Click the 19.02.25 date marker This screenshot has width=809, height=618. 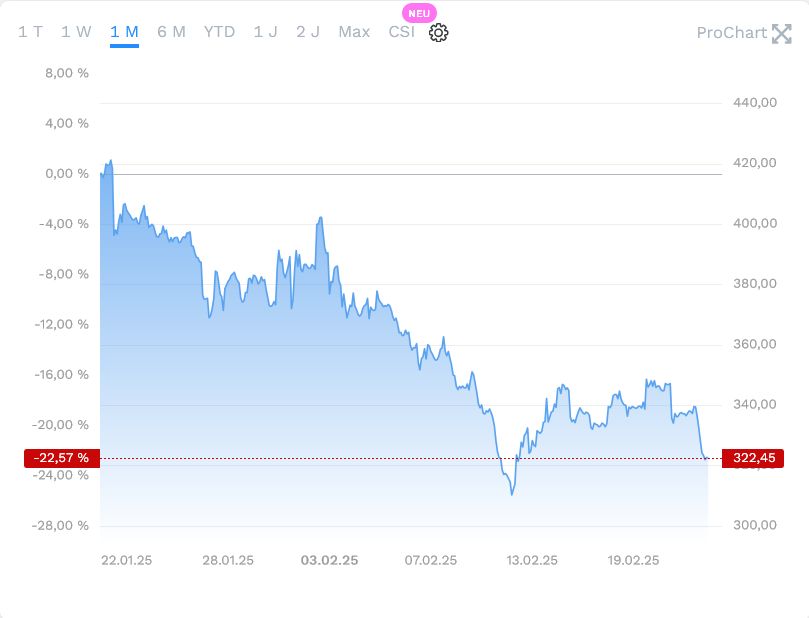634,560
